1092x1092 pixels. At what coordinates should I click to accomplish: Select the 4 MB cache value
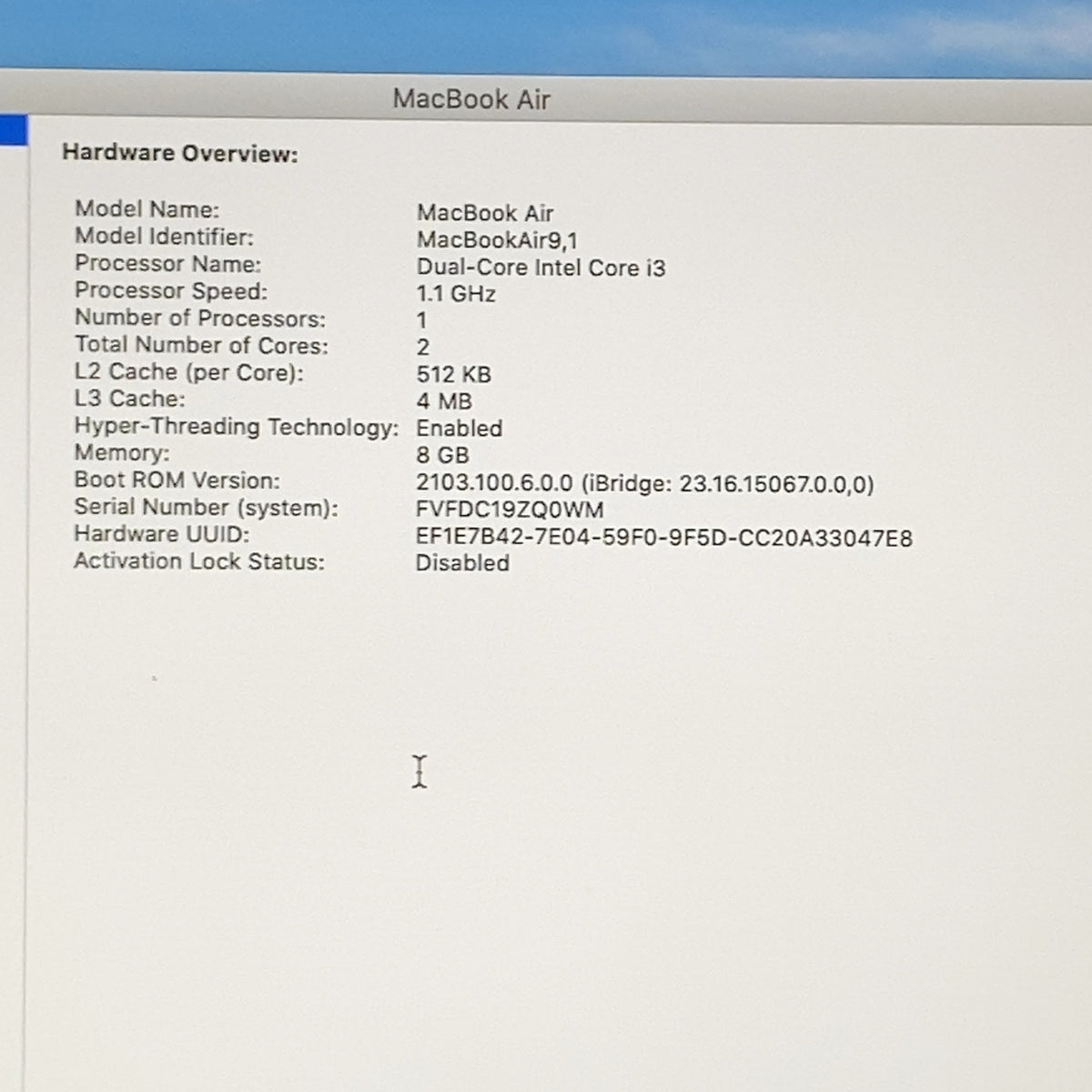coord(444,401)
